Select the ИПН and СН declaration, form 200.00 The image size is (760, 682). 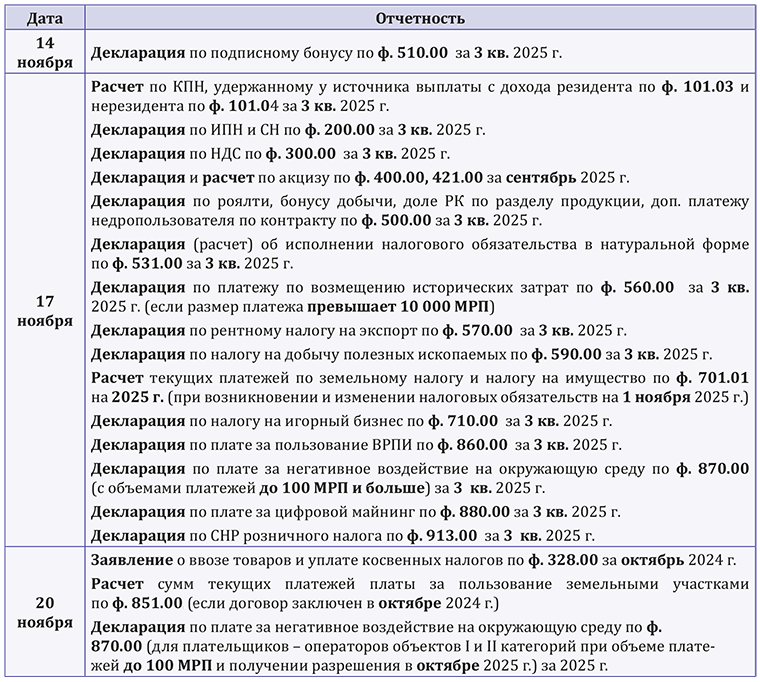pyautogui.click(x=288, y=128)
